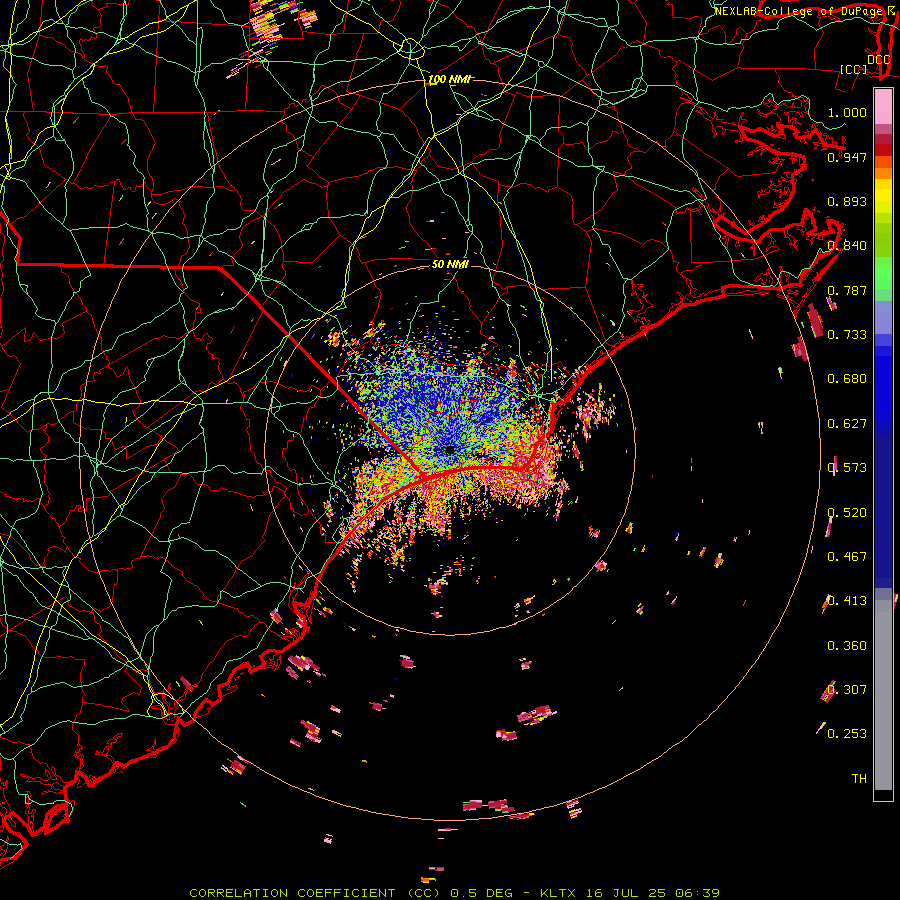Viewport: 900px width, 900px height.
Task: Select the 0.627 scale value
Action: [847, 424]
